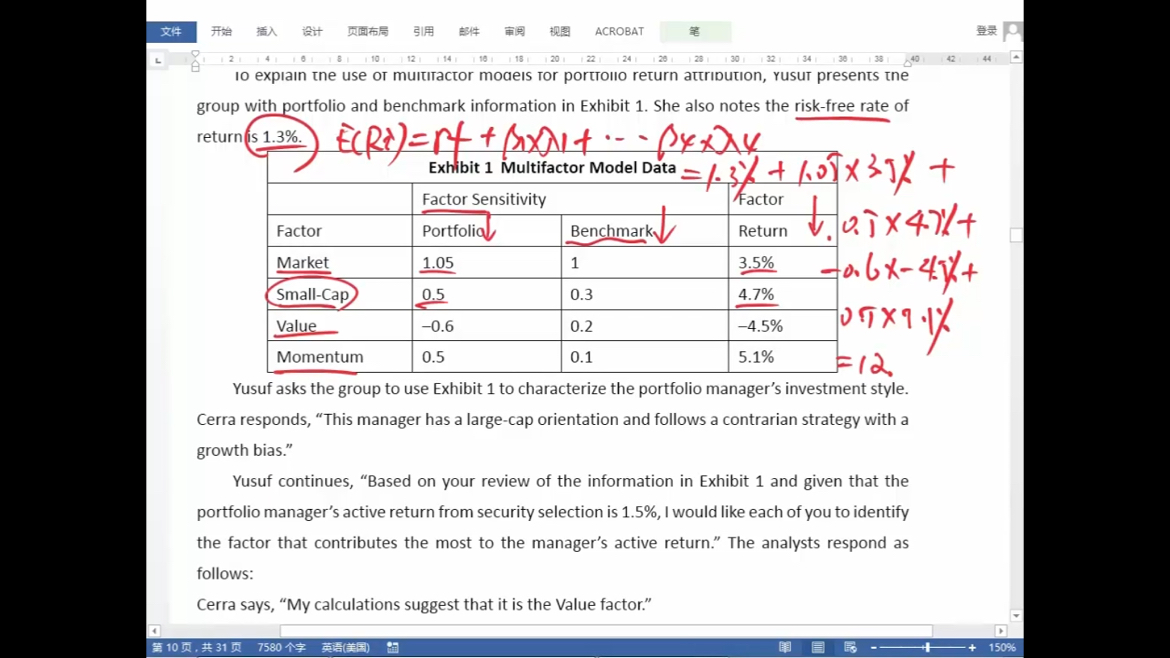
Task: Click the vertical scrollbar down arrow
Action: coord(1016,616)
